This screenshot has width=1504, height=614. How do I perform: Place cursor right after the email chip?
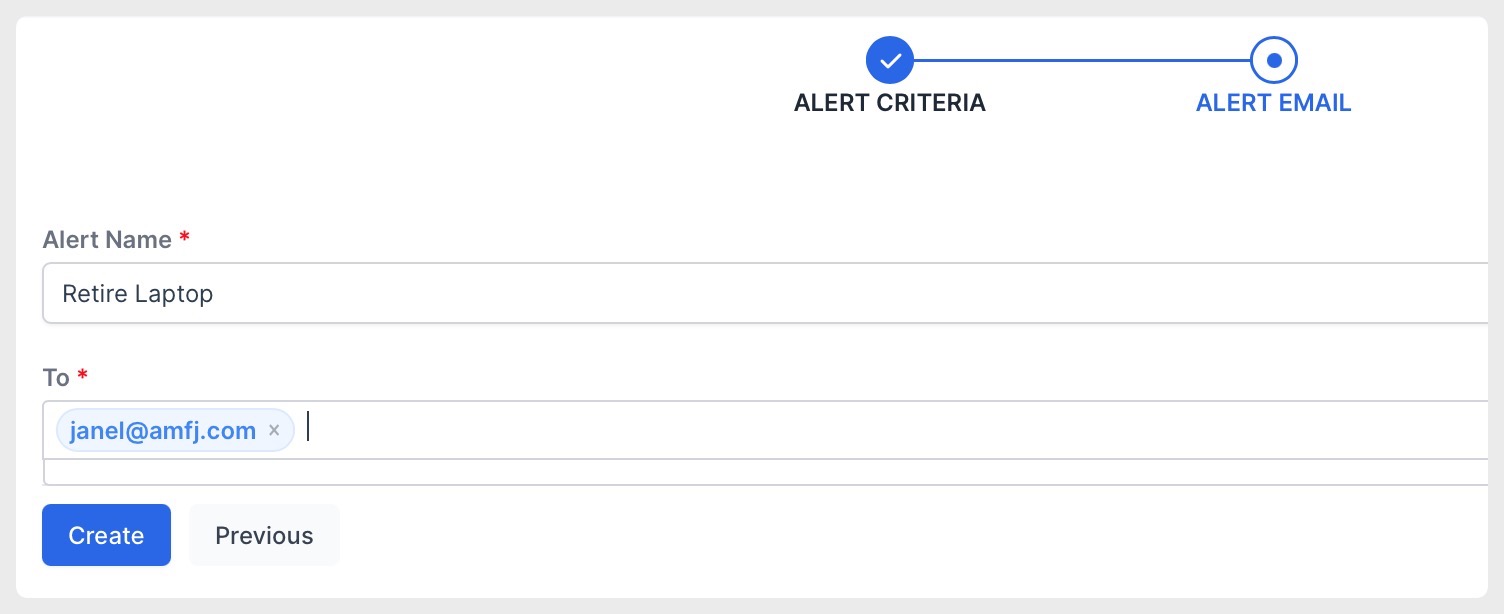[309, 428]
